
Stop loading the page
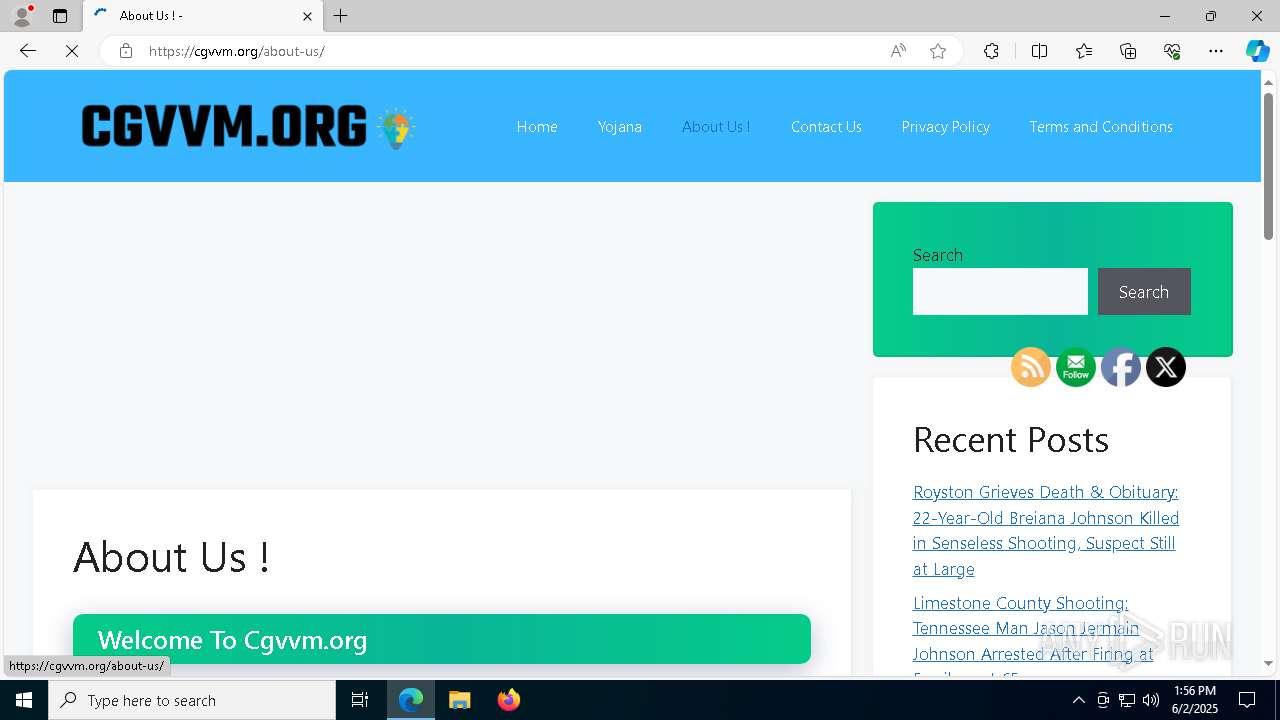[72, 51]
